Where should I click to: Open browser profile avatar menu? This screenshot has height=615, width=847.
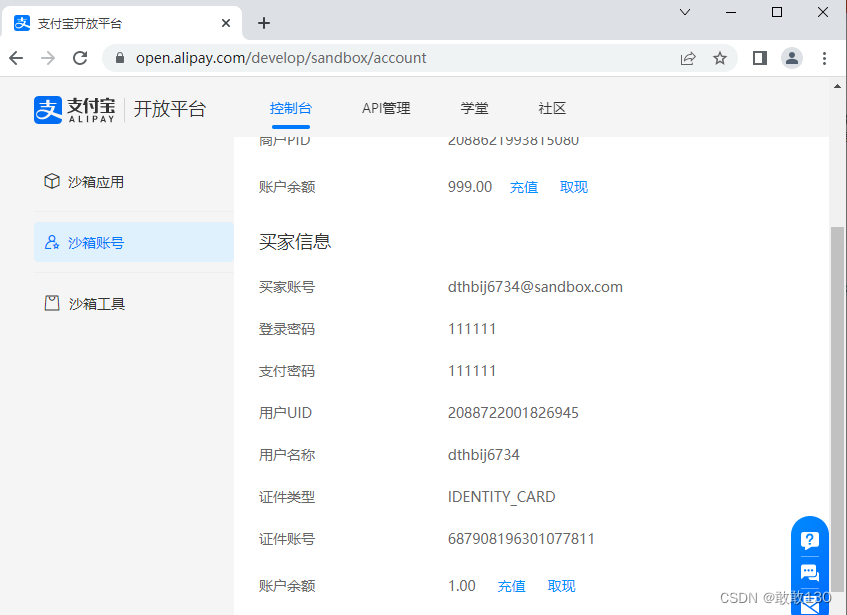pyautogui.click(x=792, y=58)
